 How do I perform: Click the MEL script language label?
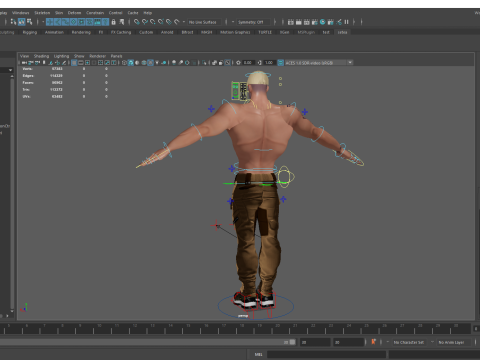tap(258, 354)
